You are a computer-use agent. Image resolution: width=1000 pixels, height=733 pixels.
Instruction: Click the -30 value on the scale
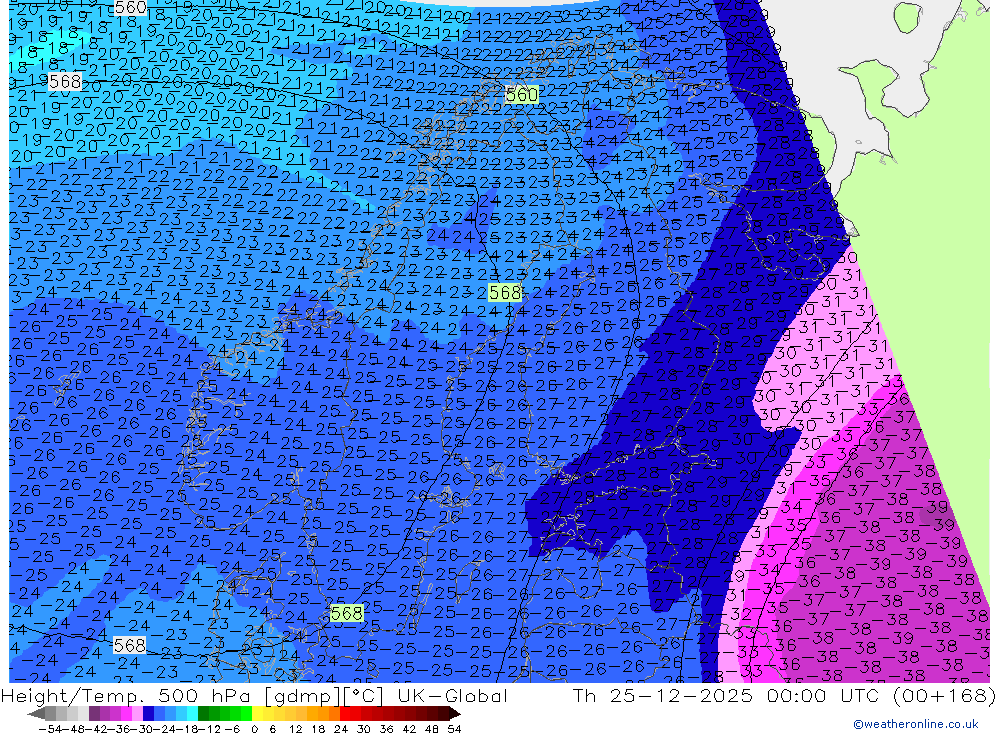coord(141,729)
